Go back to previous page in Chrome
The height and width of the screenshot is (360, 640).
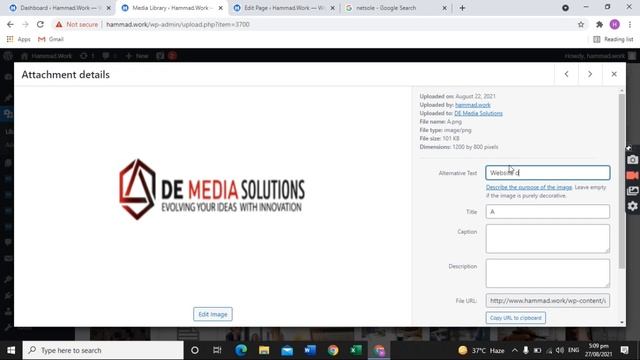pos(10,24)
